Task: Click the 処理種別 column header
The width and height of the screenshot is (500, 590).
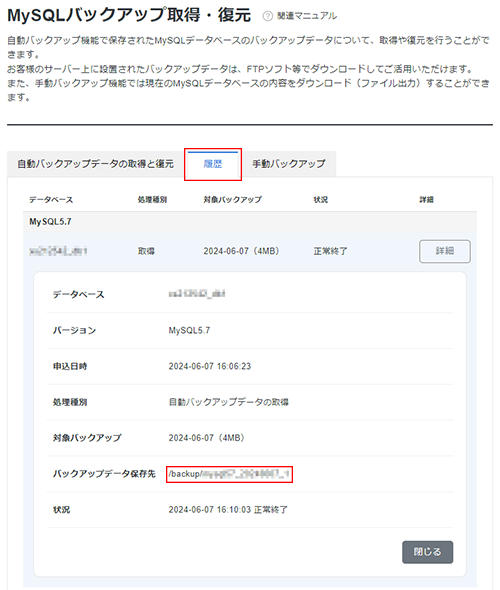Action: pos(152,200)
